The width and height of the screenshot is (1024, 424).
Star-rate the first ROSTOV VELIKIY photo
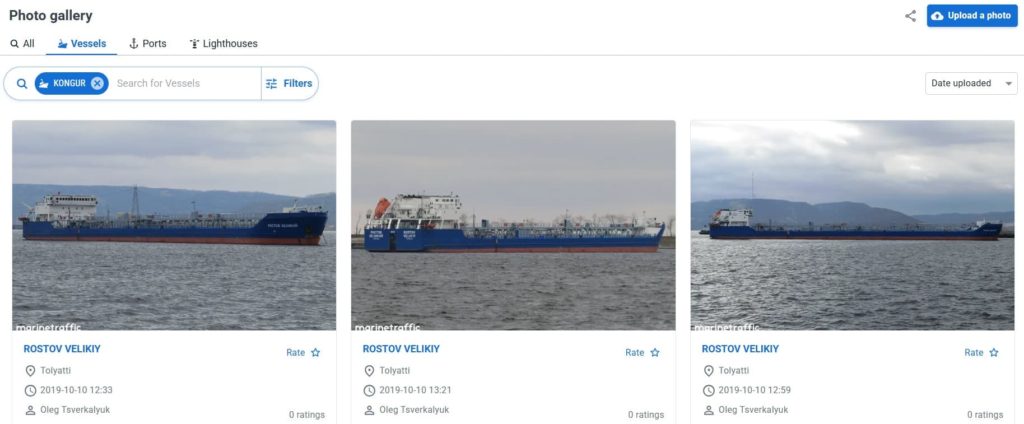(x=315, y=352)
